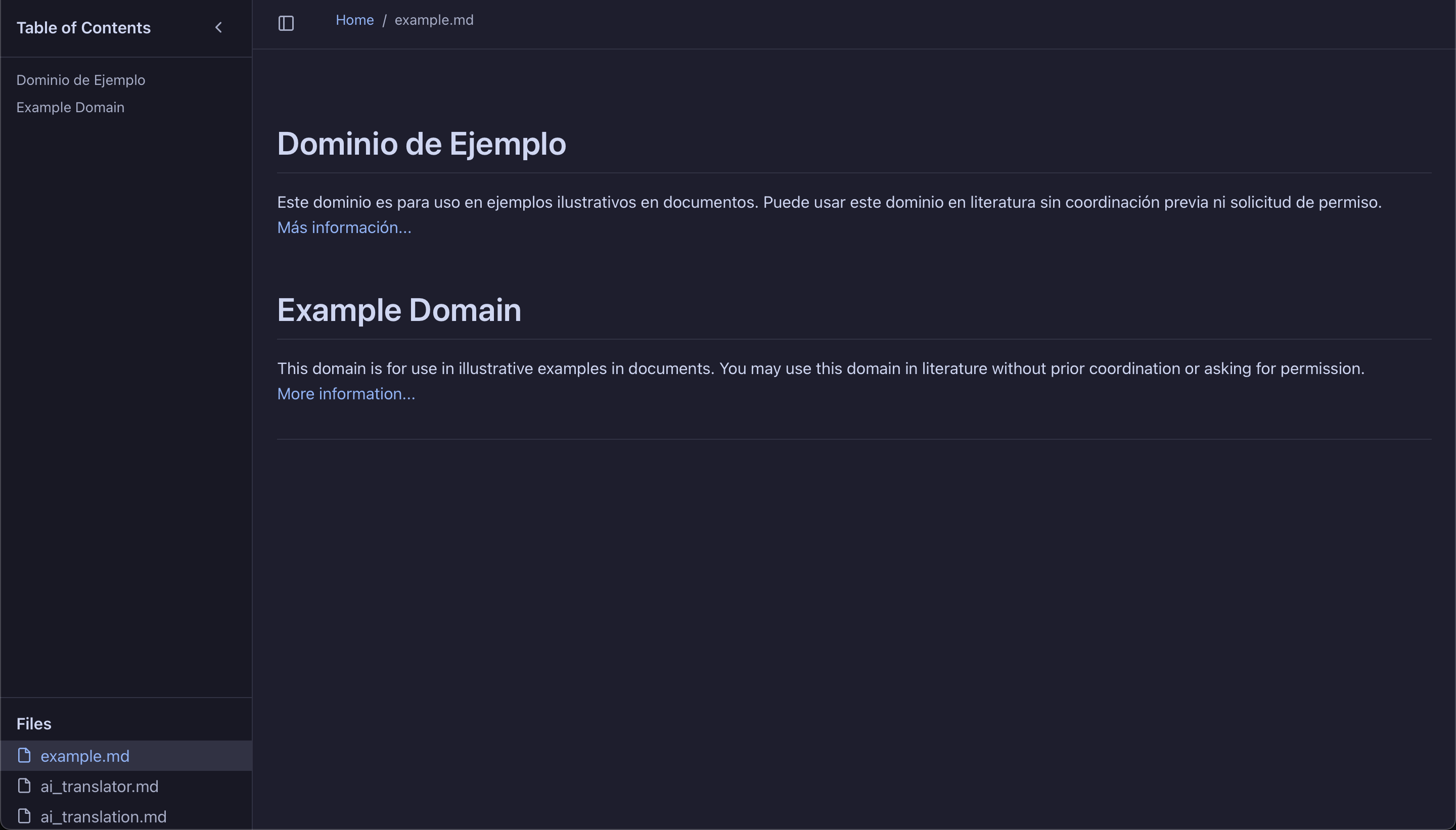The height and width of the screenshot is (830, 1456).
Task: Click the Example Domain main heading
Action: [x=399, y=310]
